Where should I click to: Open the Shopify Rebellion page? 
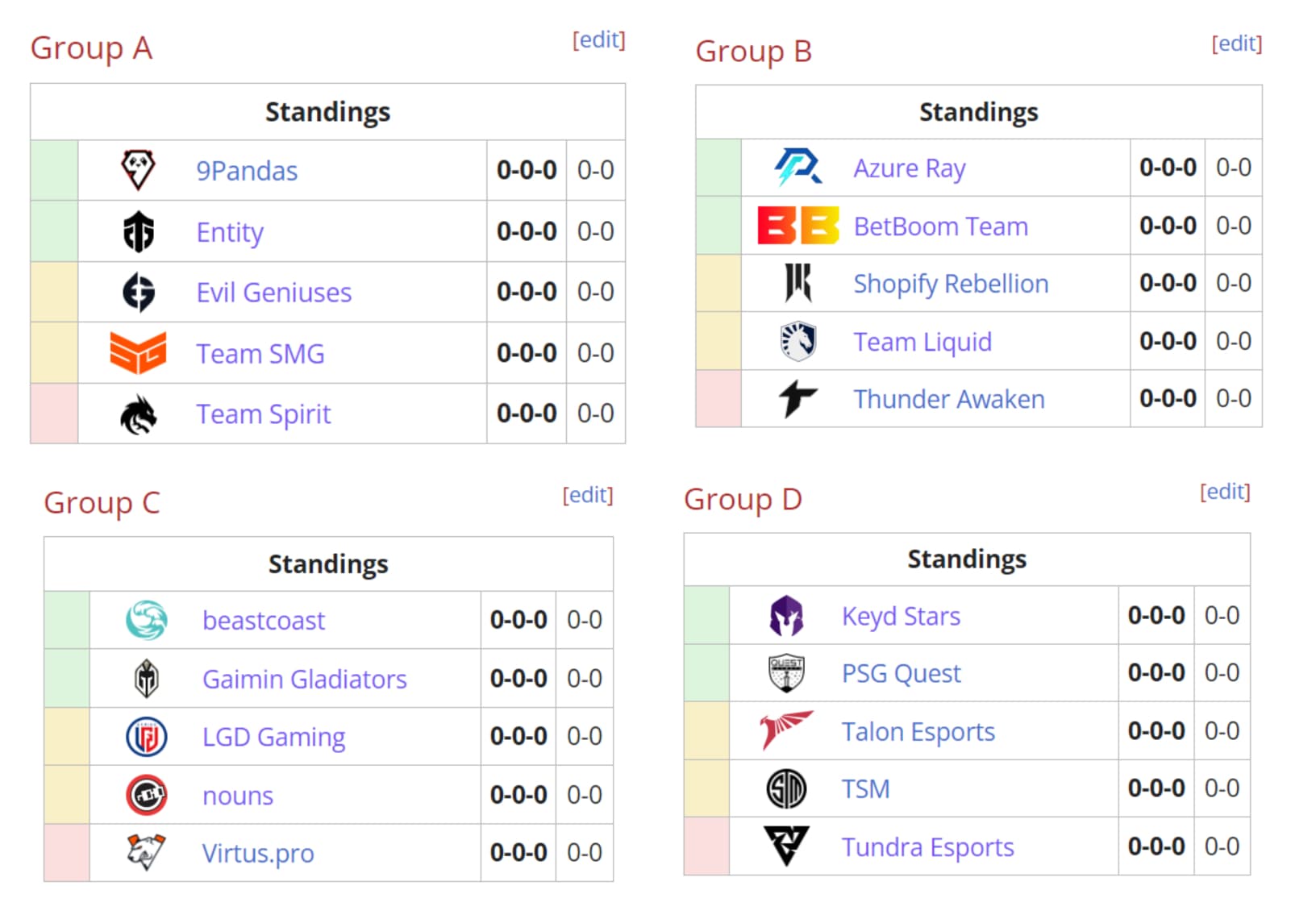pos(952,284)
